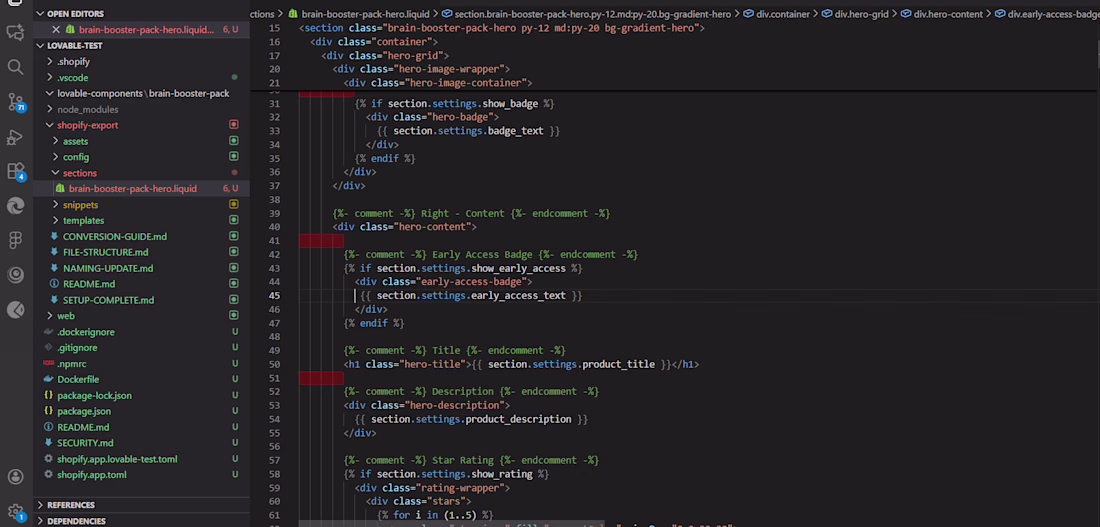Open Extensions view with badge 4
1100x527 pixels.
(x=15, y=172)
